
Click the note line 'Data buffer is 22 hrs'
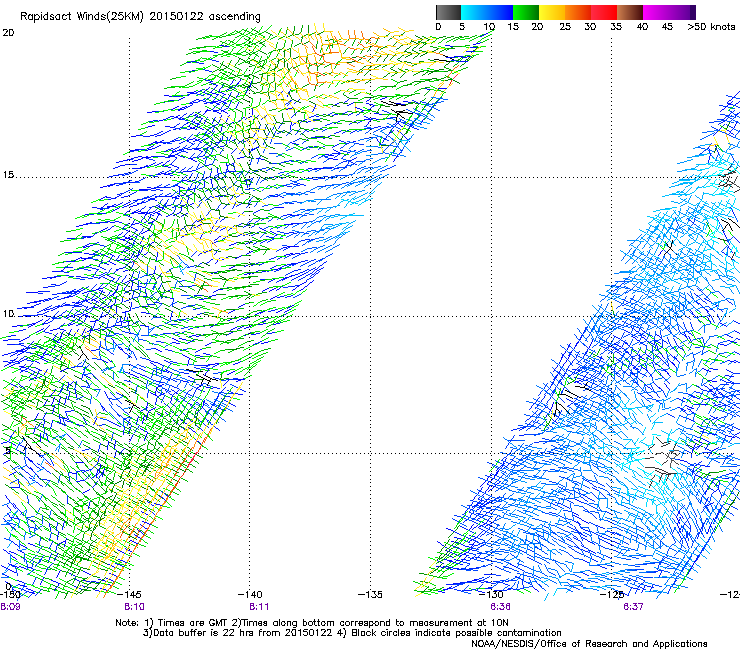[x=203, y=633]
